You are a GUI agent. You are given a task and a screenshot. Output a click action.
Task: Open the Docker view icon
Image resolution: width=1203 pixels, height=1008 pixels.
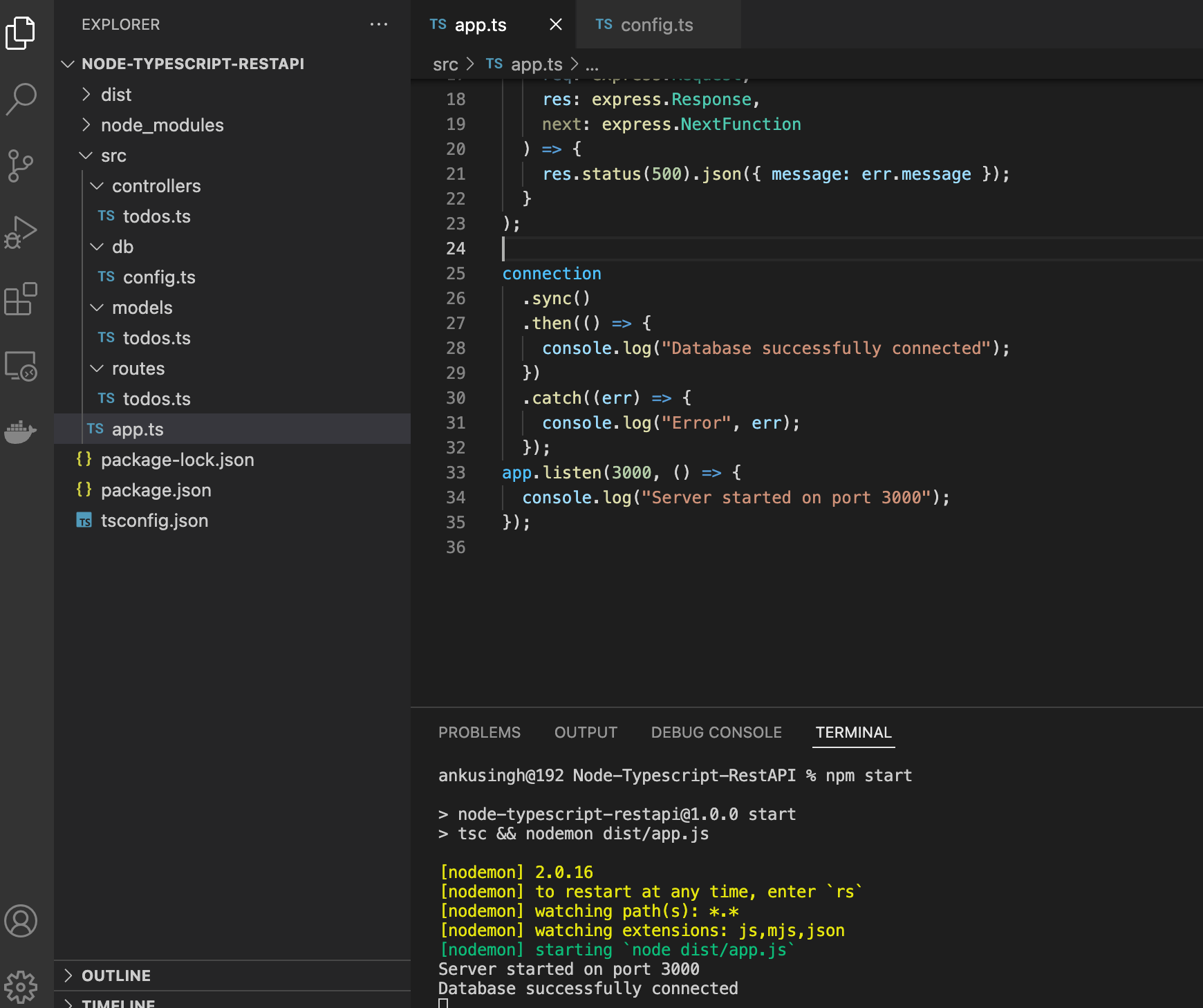click(x=21, y=431)
